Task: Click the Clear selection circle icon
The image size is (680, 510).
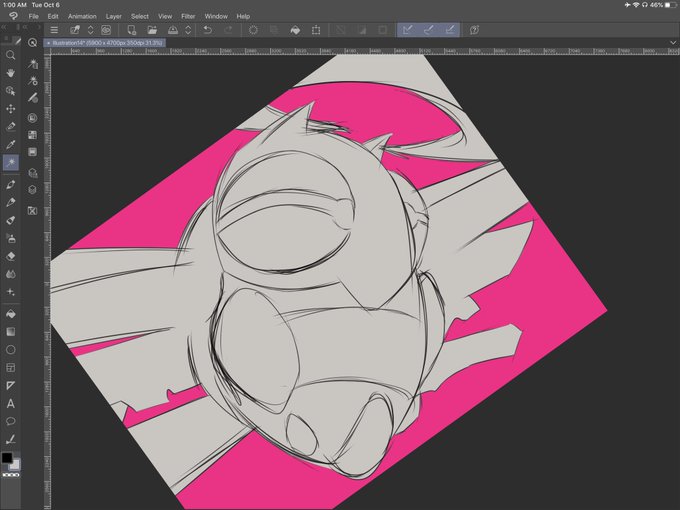Action: point(253,30)
